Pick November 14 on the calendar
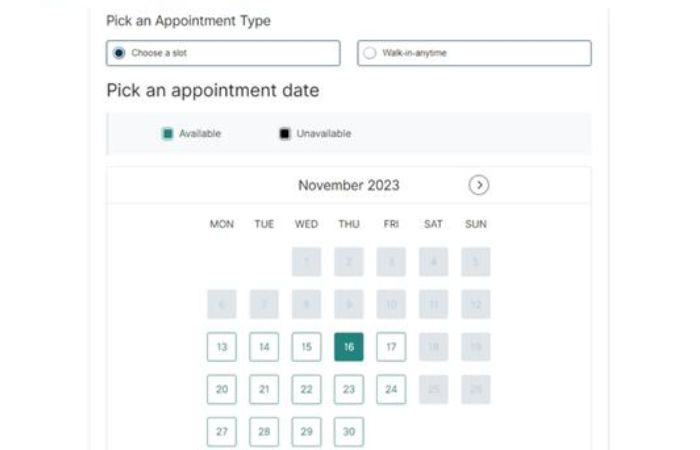700x450 pixels. click(264, 347)
